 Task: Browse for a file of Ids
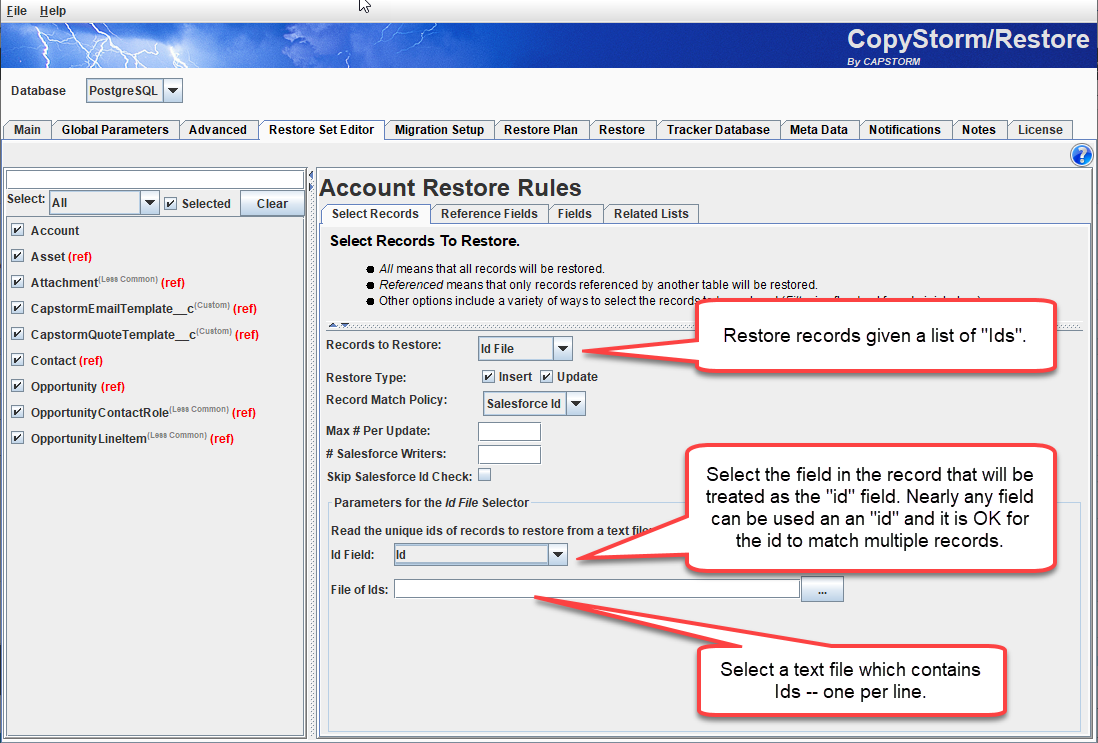pyautogui.click(x=822, y=590)
